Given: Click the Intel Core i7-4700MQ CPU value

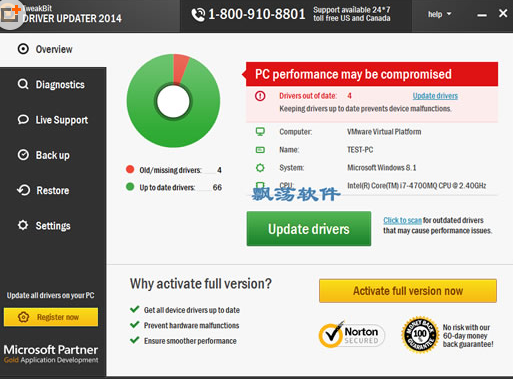Looking at the screenshot, I should coord(416,185).
